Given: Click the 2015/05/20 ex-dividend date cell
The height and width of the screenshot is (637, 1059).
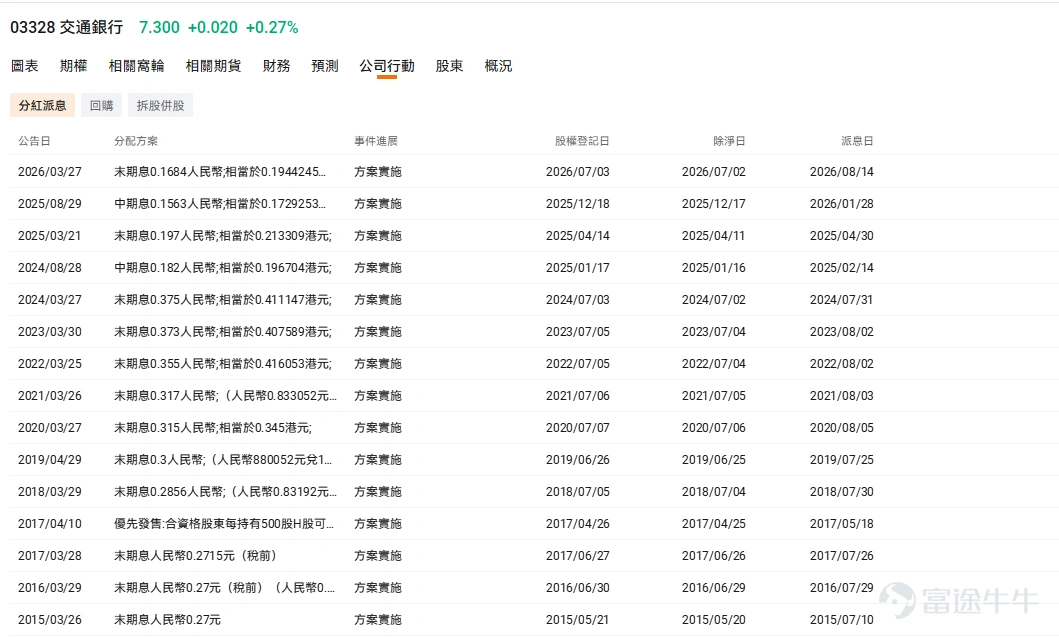Looking at the screenshot, I should tap(714, 619).
